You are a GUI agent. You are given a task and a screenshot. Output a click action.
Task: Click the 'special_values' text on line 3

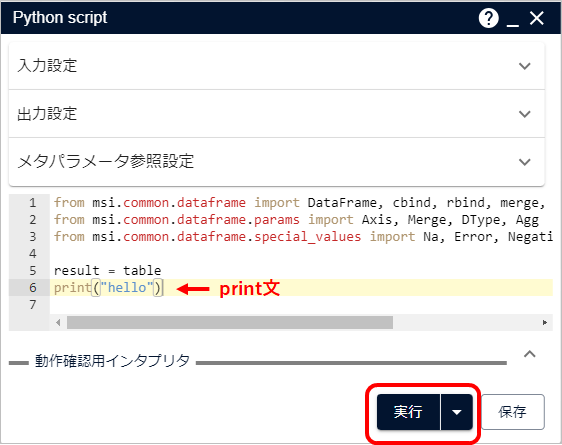point(308,237)
